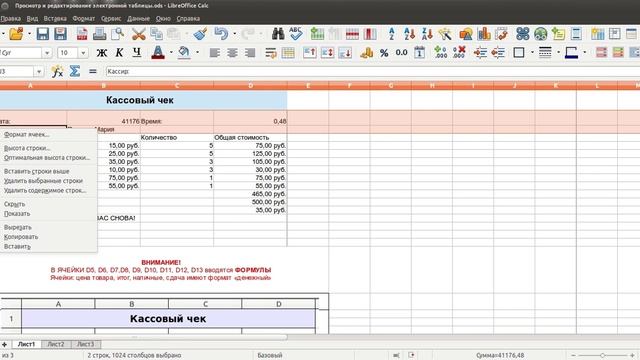This screenshot has height=360, width=640.
Task: Expand the Undo history arrow
Action: tap(234, 33)
